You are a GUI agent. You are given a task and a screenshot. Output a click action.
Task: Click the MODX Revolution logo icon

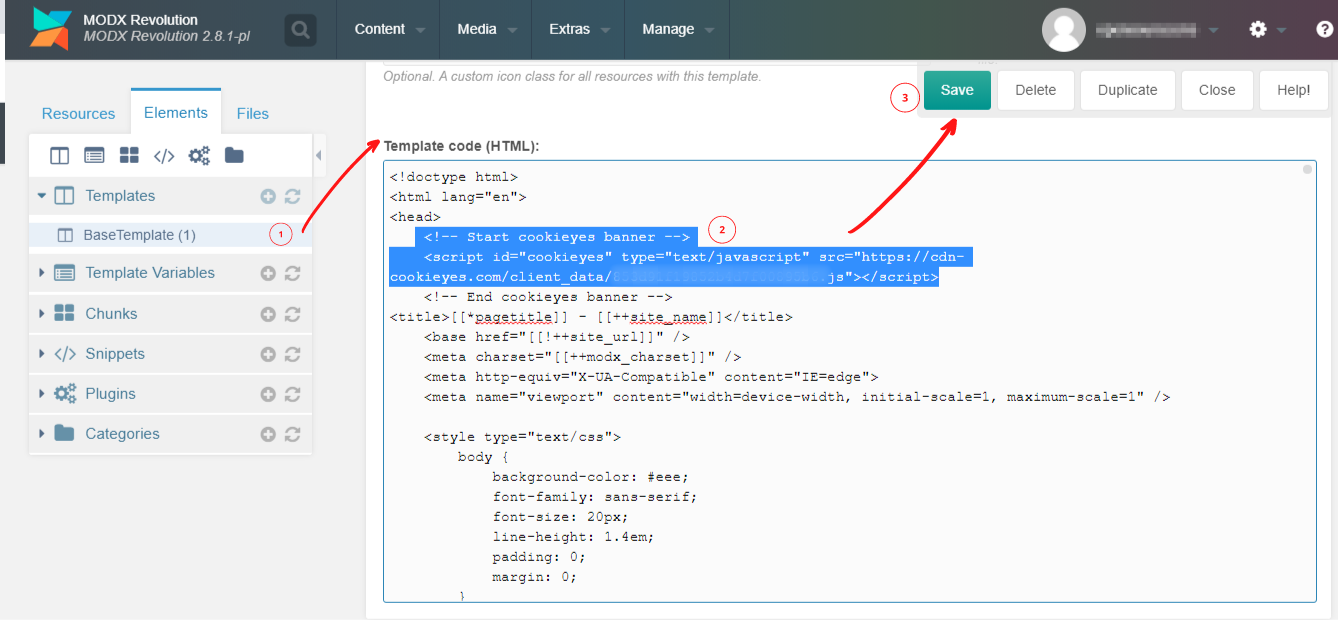tap(50, 29)
